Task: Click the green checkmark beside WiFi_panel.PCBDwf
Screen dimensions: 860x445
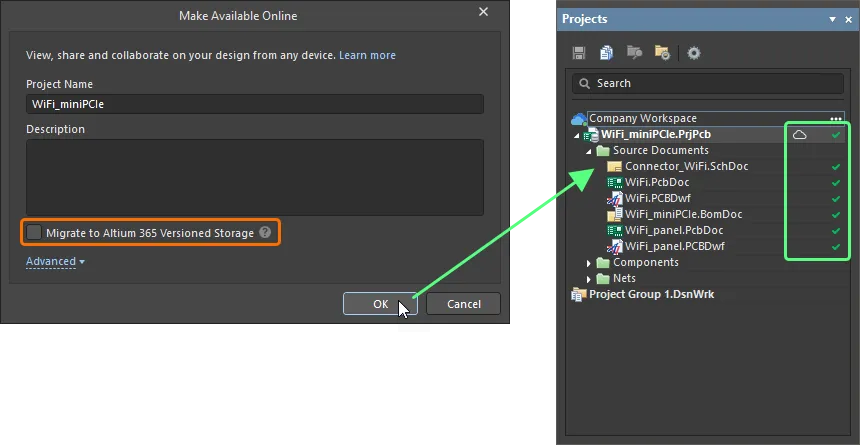Action: pyautogui.click(x=836, y=247)
